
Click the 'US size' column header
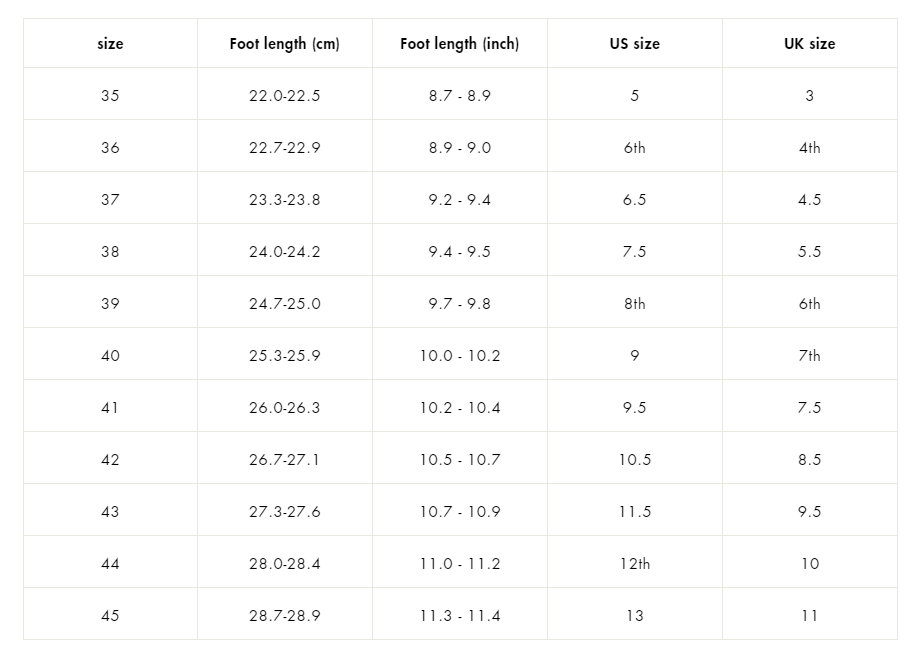pyautogui.click(x=634, y=44)
